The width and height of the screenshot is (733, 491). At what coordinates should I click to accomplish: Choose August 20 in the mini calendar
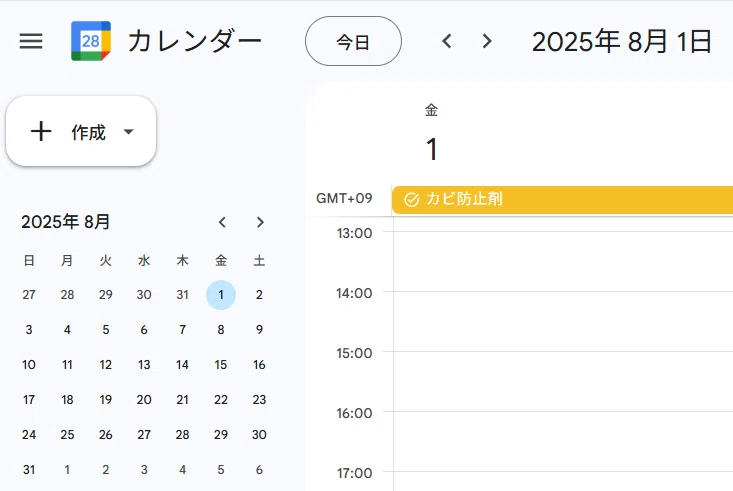(x=144, y=400)
